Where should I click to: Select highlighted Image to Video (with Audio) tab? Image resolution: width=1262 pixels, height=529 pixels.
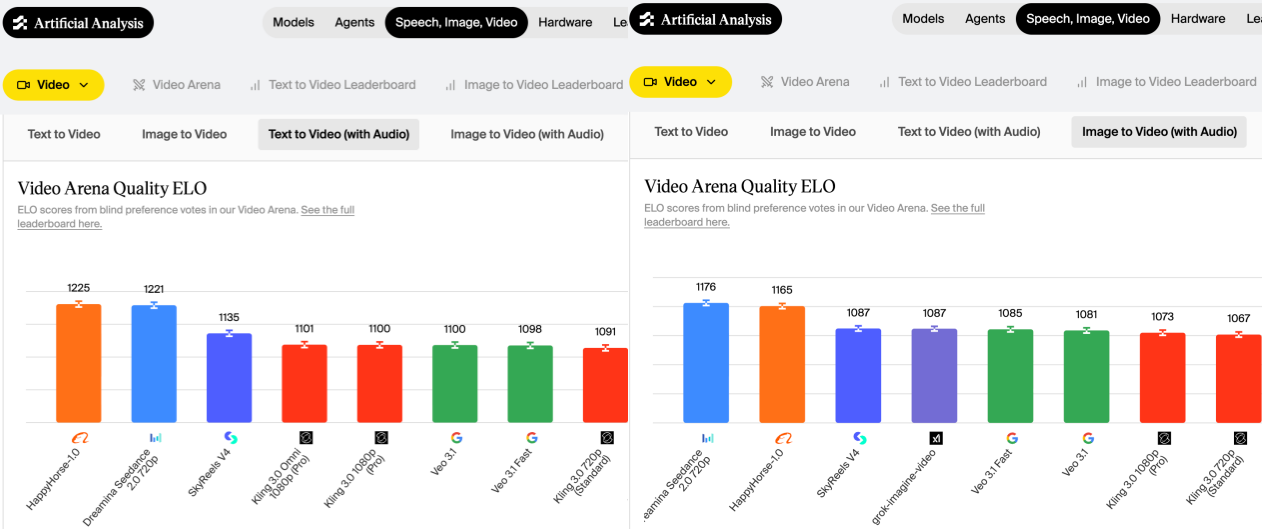(1158, 131)
